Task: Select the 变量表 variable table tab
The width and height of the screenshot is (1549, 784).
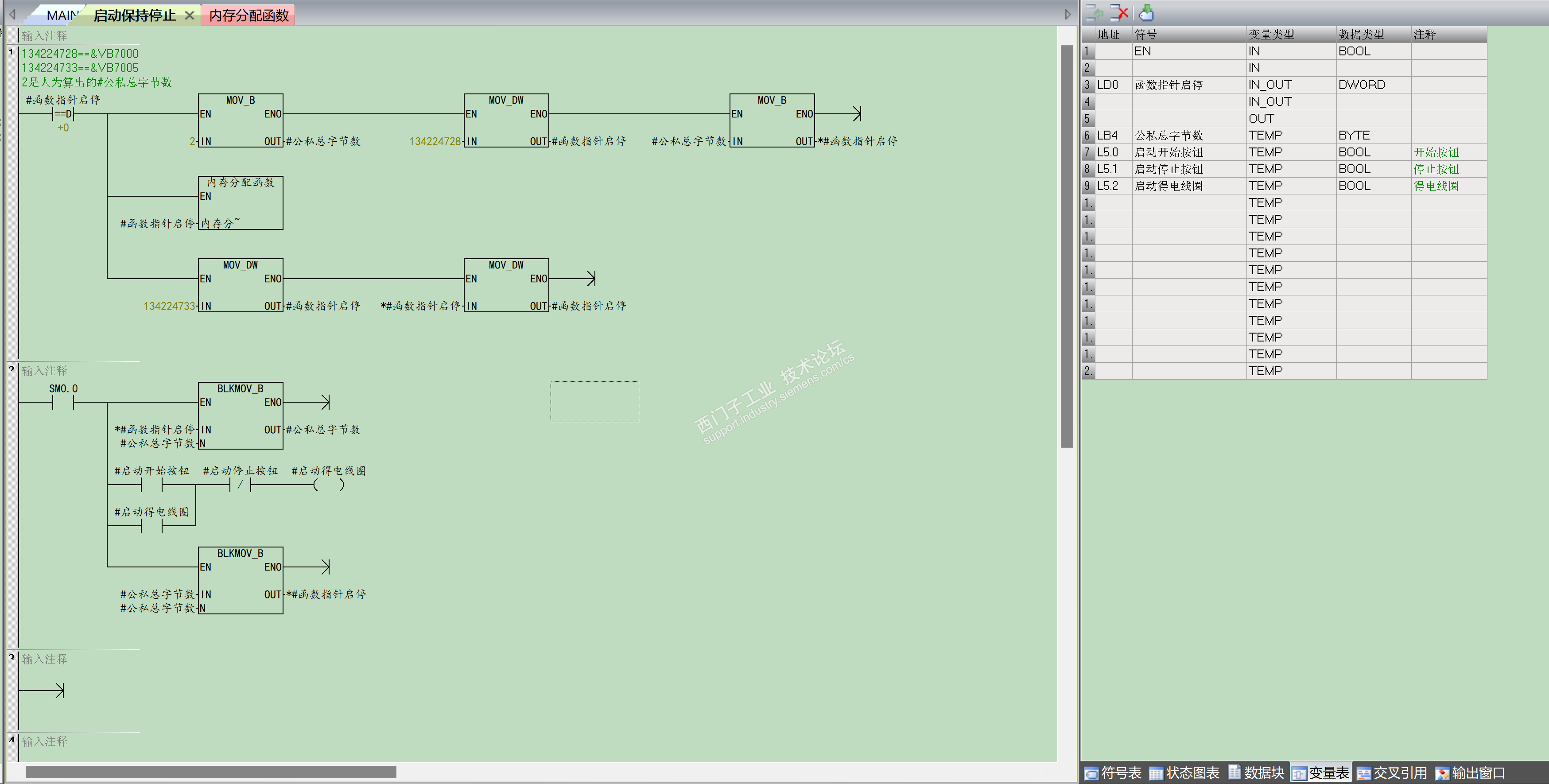Action: (x=1321, y=772)
